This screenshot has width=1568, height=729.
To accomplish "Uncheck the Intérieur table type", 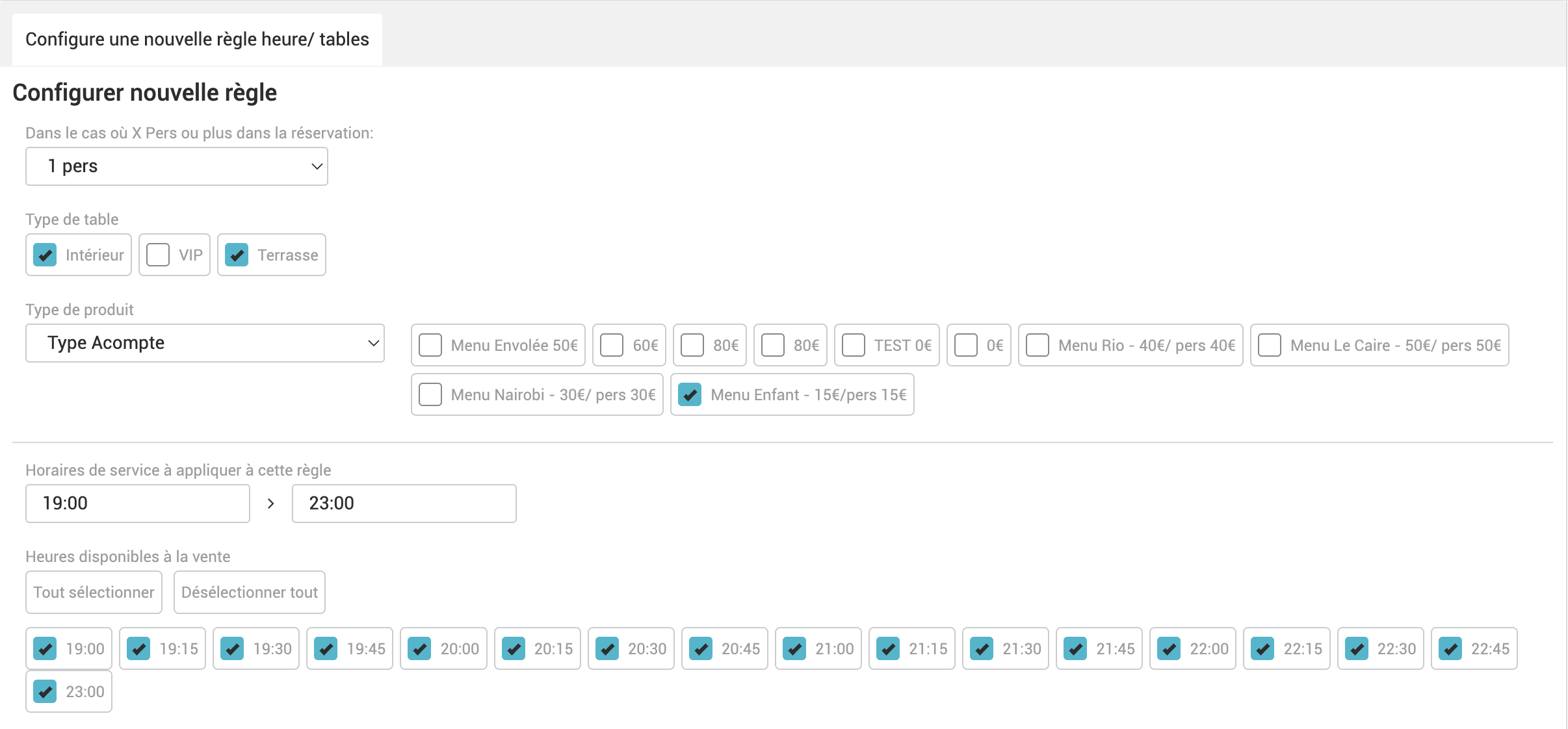I will [45, 255].
